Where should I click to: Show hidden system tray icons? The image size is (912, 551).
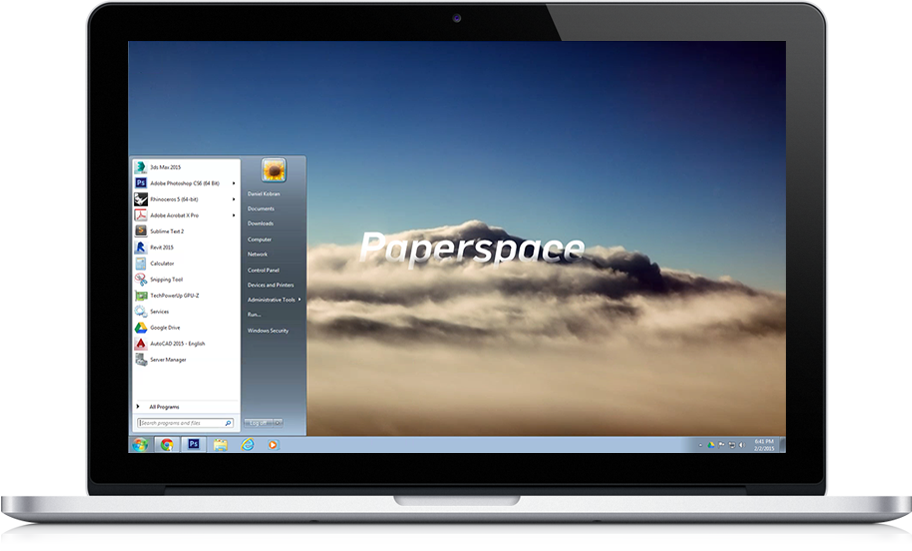(x=700, y=445)
